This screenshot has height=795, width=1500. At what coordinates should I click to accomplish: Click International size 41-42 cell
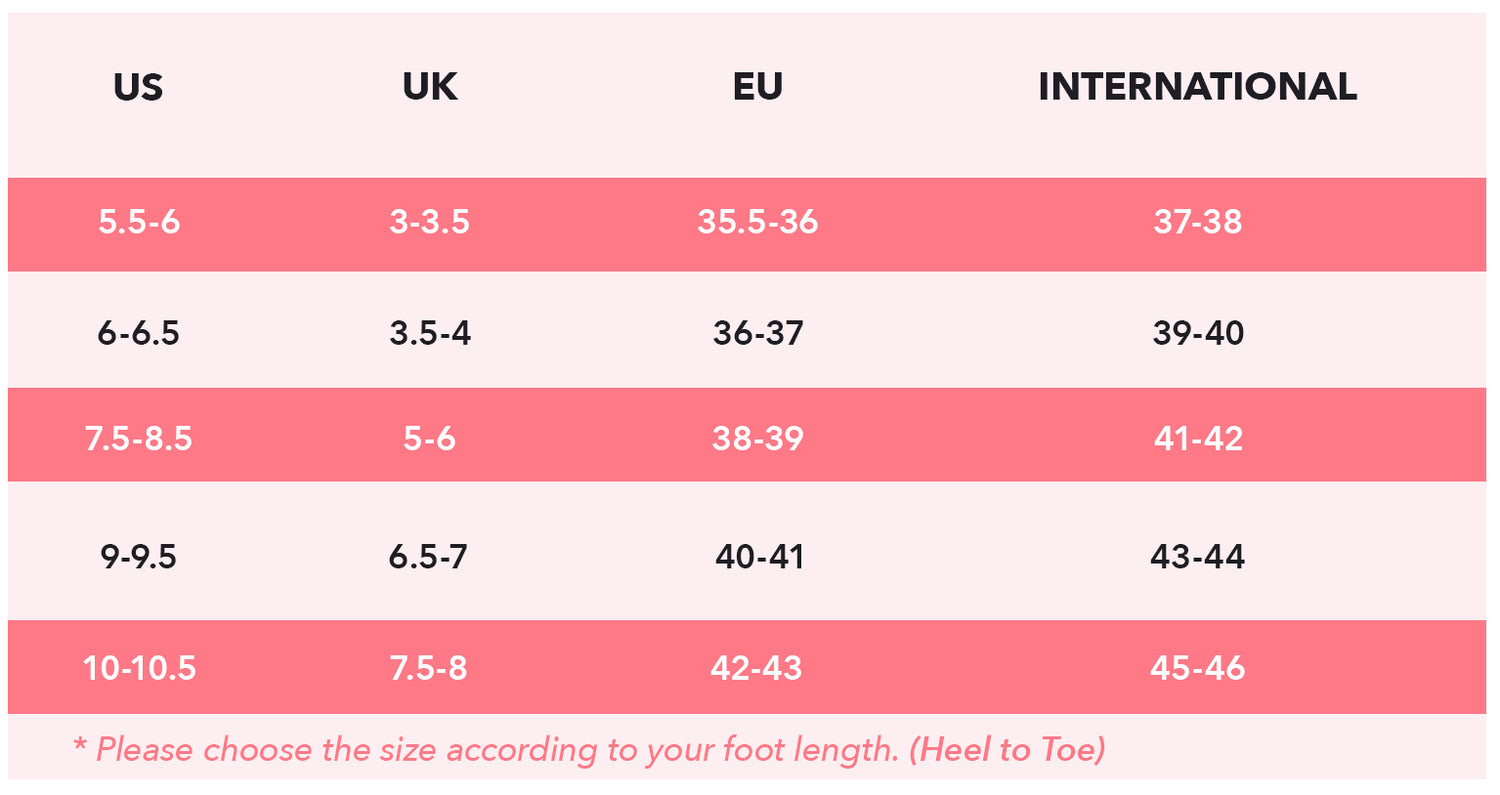1198,438
